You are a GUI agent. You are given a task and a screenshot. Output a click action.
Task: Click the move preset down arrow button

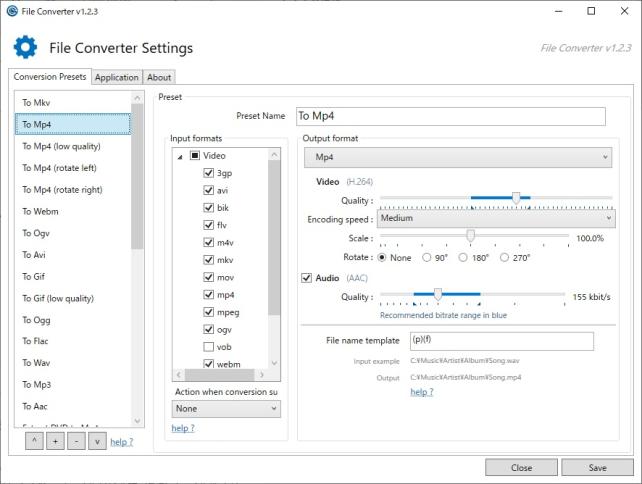click(96, 441)
